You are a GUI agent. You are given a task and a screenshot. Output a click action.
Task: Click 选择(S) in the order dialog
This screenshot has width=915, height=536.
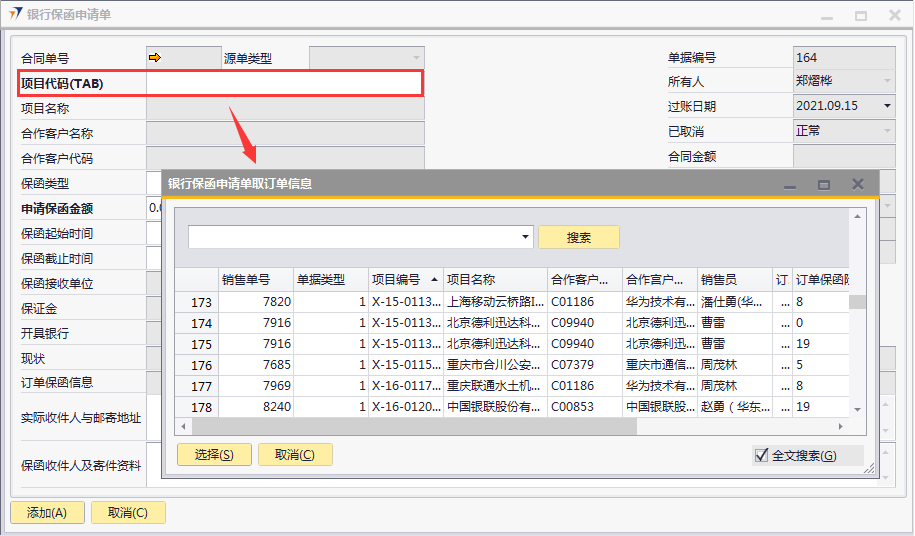click(x=214, y=455)
